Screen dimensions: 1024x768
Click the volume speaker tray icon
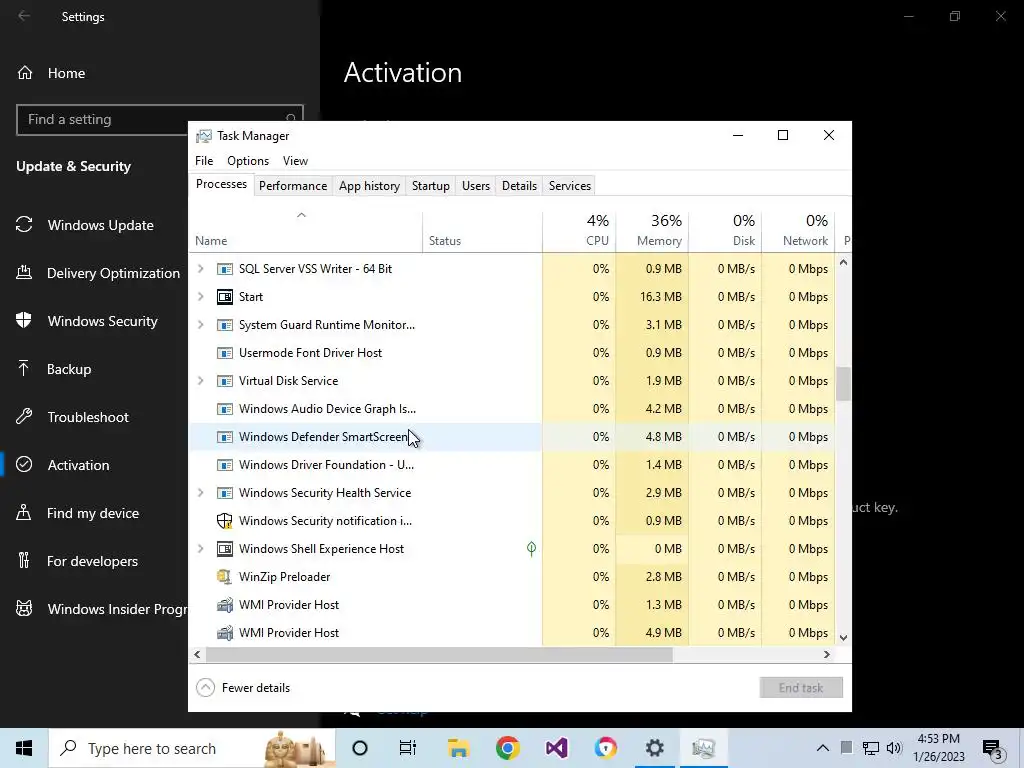coord(894,748)
